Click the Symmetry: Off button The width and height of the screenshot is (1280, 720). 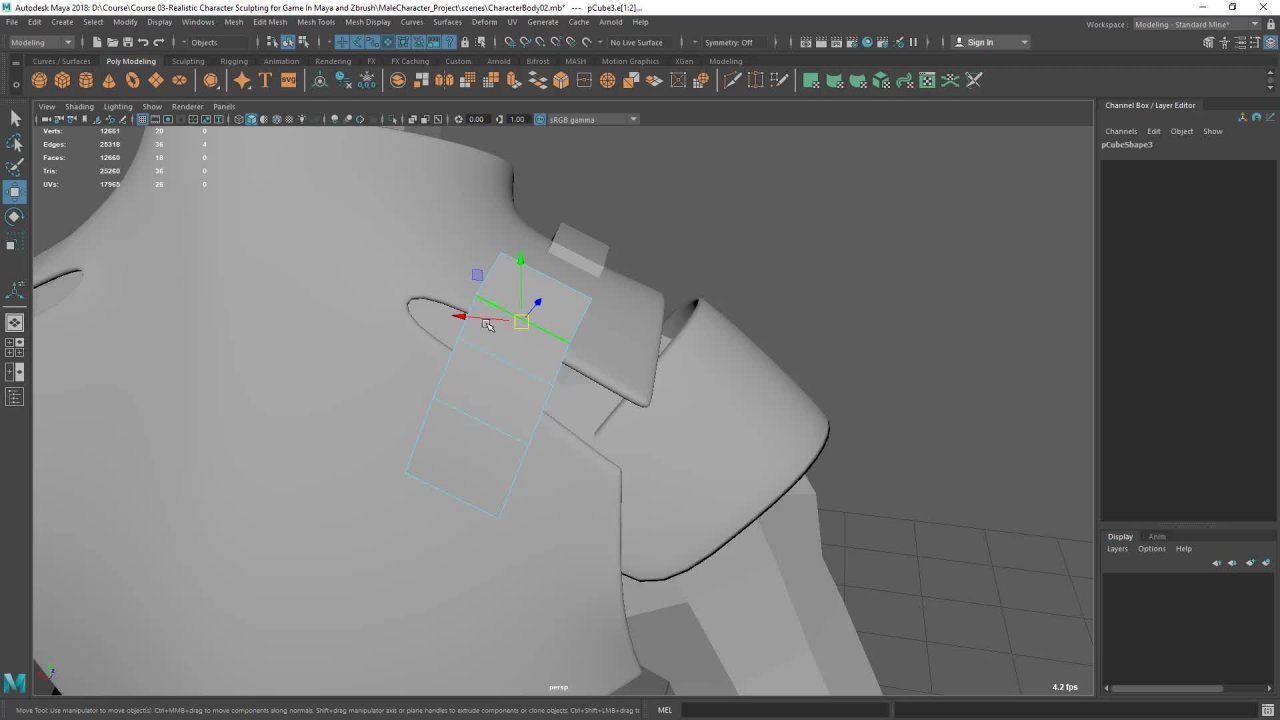tap(728, 42)
